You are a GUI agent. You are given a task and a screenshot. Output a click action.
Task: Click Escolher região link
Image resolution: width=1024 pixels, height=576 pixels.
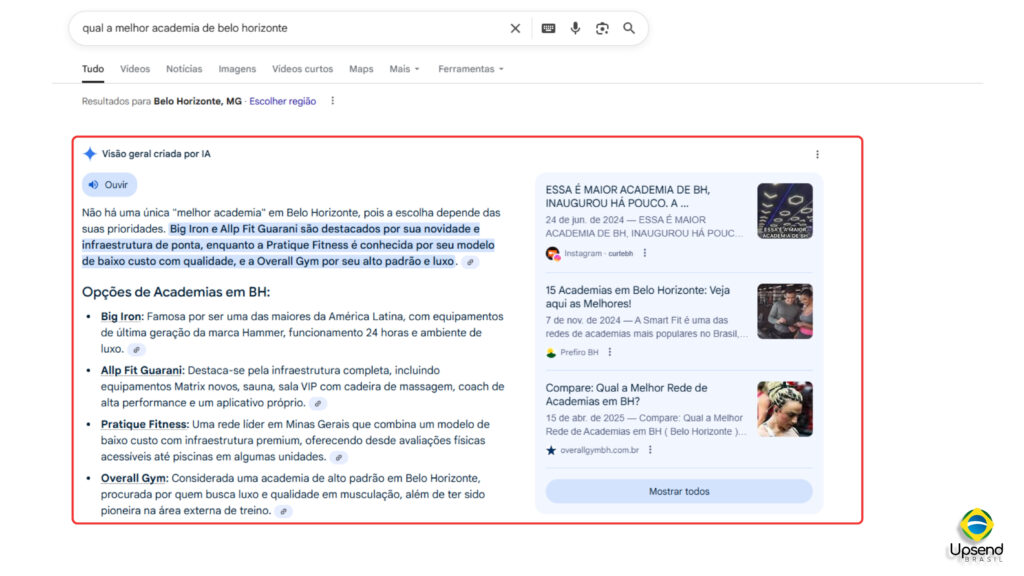(282, 101)
